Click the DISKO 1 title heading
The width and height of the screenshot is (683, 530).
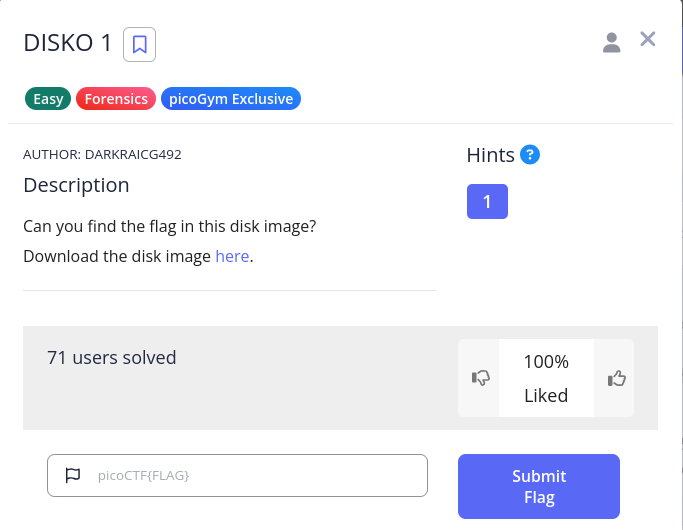click(68, 43)
